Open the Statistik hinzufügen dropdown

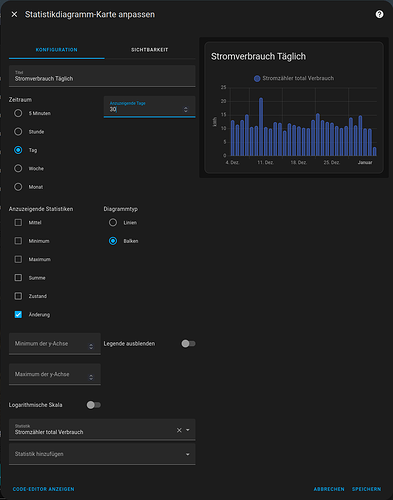[x=102, y=454]
